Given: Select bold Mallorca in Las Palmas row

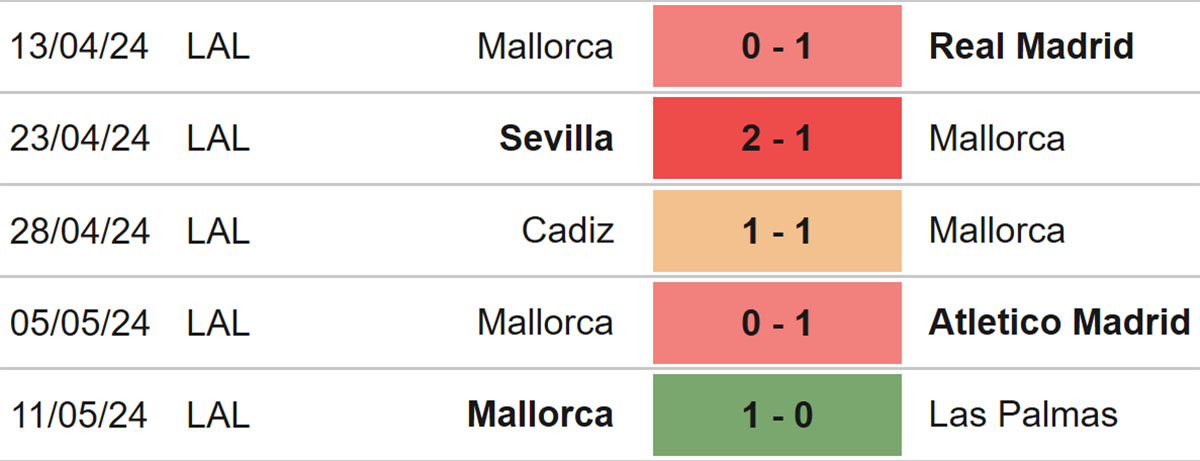Looking at the screenshot, I should pos(540,414).
